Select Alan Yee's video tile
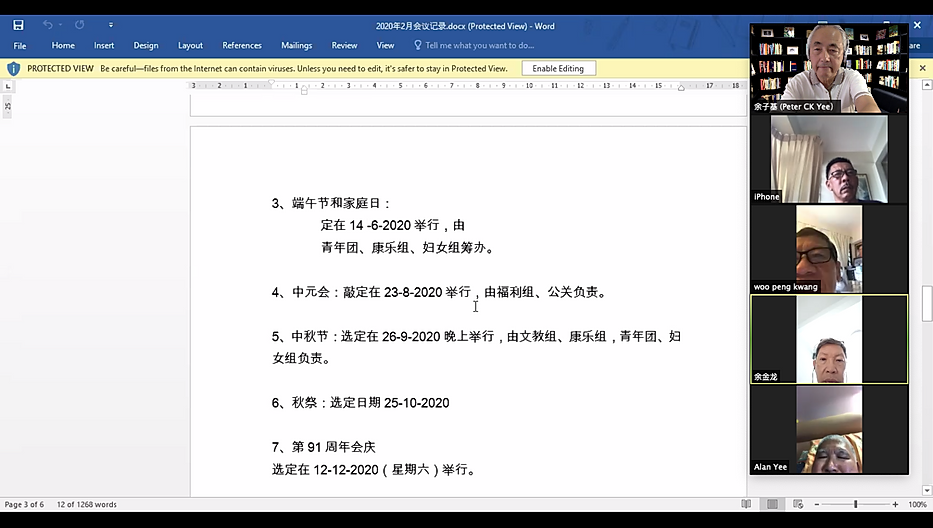The height and width of the screenshot is (528, 933). point(829,429)
